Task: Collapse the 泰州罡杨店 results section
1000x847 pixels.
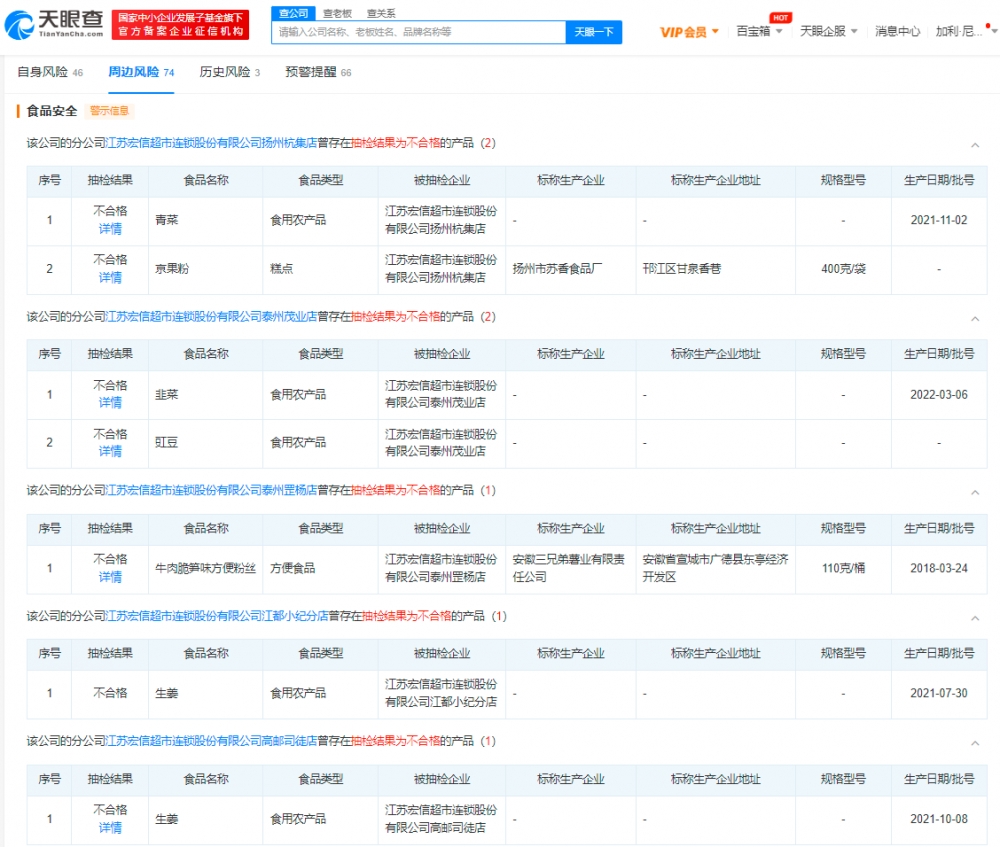Action: 974,493
